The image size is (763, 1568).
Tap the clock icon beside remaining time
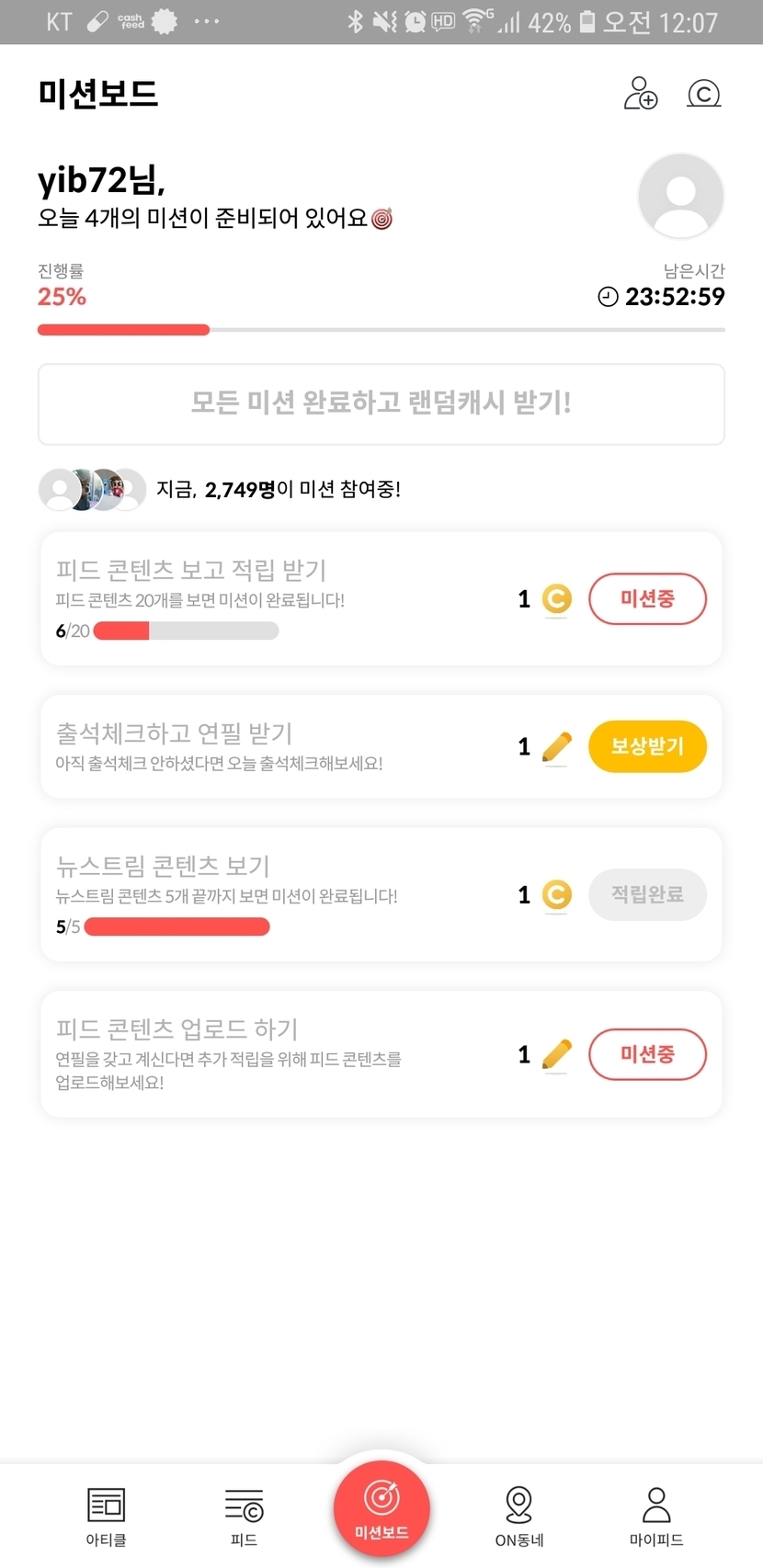click(x=608, y=297)
